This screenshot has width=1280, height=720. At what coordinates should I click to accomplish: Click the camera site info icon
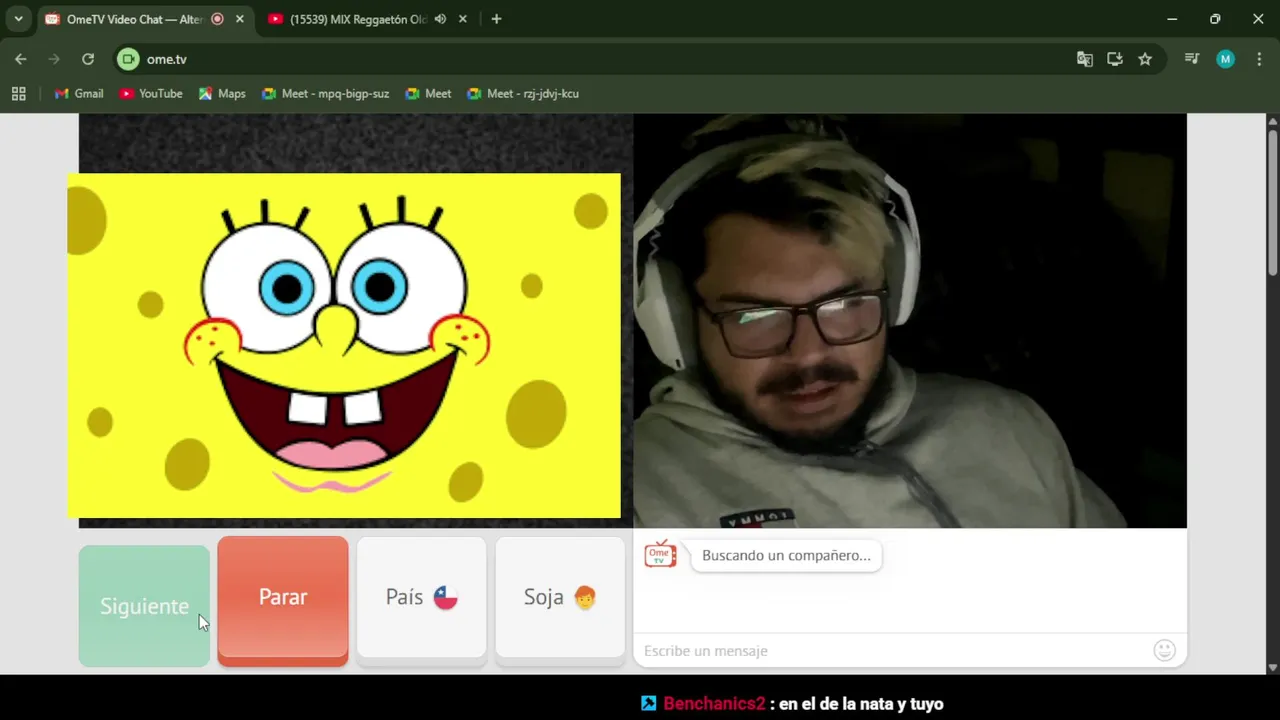coord(128,59)
